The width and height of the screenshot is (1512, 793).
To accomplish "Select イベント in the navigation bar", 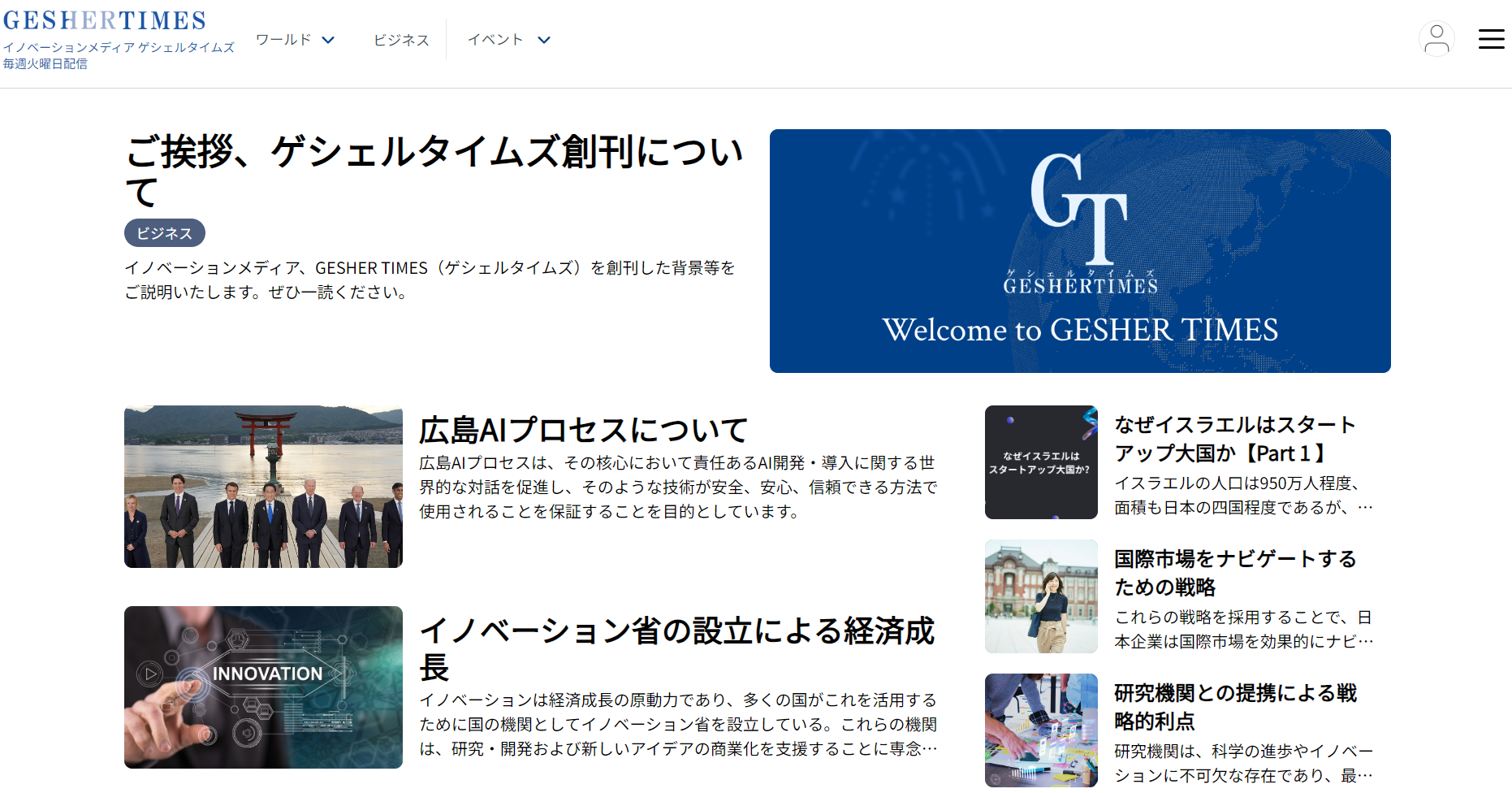I will point(495,39).
